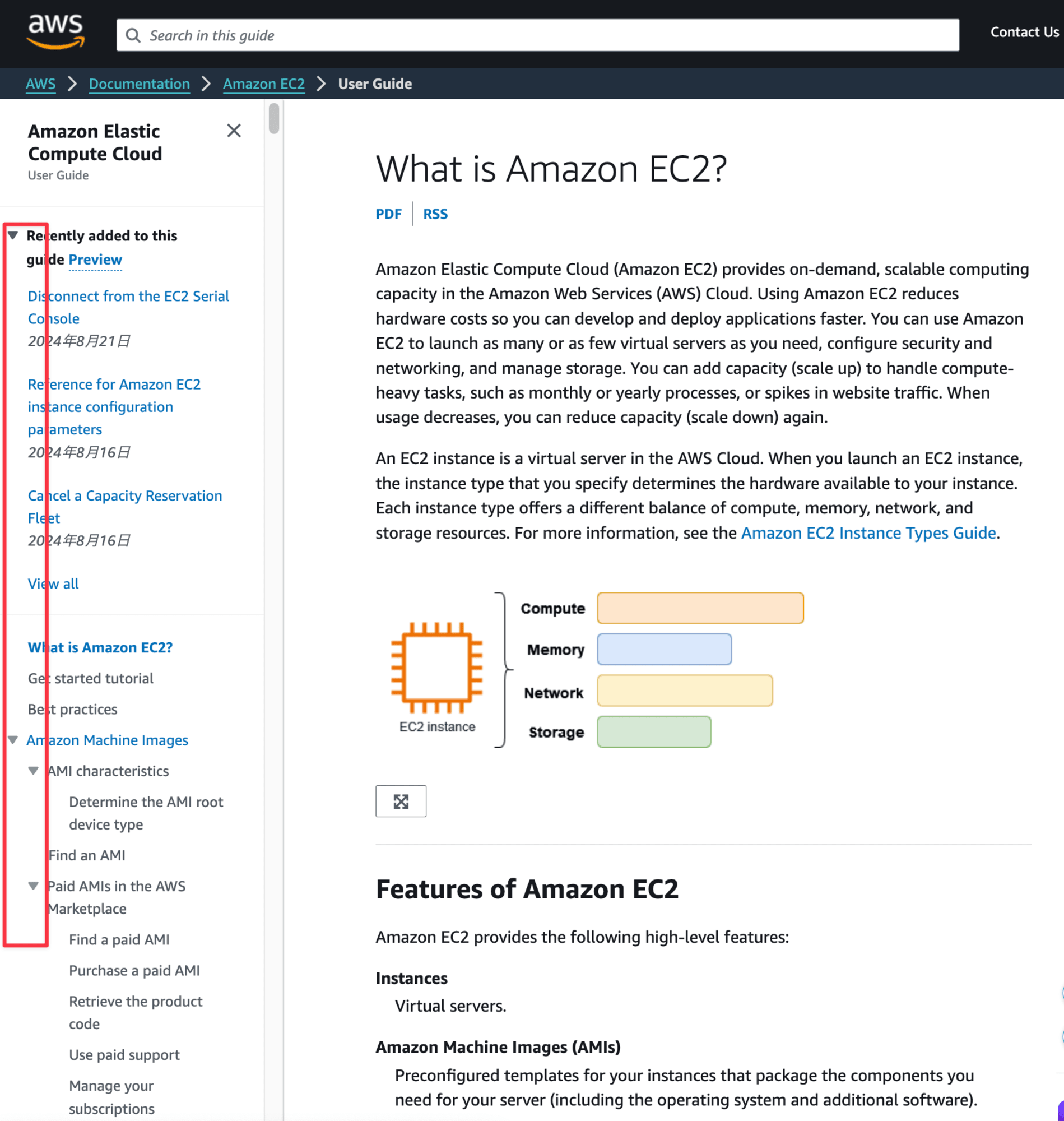The height and width of the screenshot is (1121, 1064).
Task: Open Reference for Amazon EC2 instance configuration parameters
Action: point(114,407)
